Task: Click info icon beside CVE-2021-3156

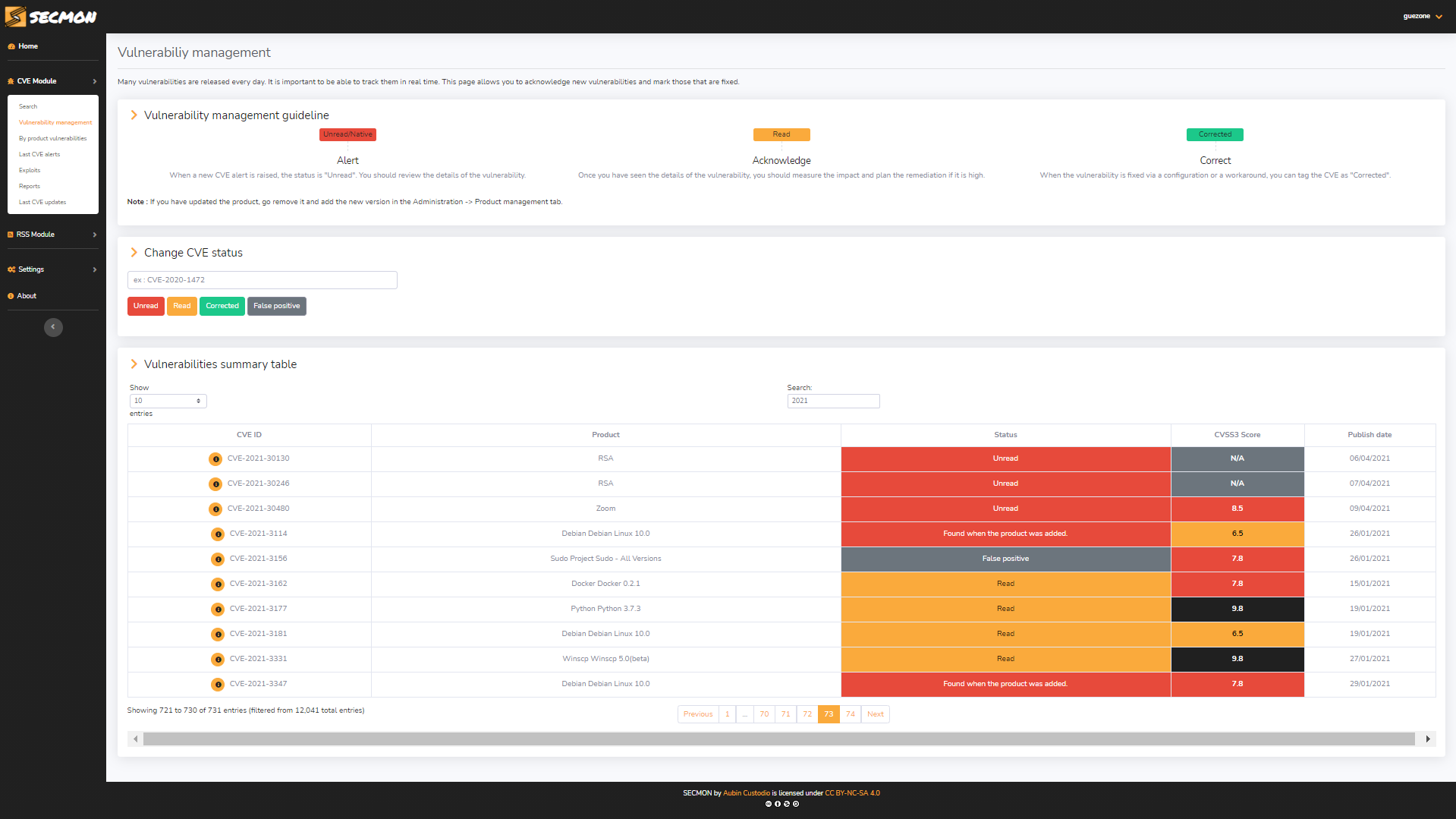Action: [218, 559]
